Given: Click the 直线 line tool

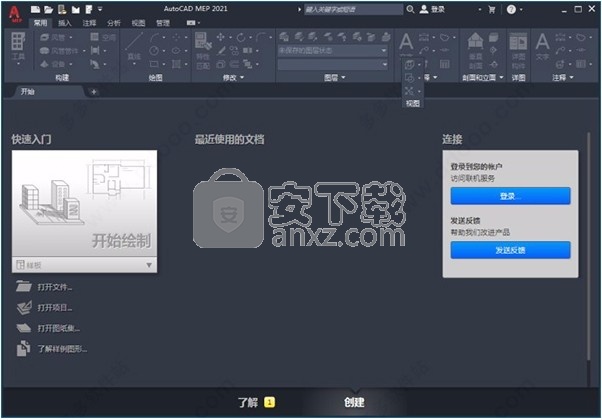Looking at the screenshot, I should click(134, 47).
